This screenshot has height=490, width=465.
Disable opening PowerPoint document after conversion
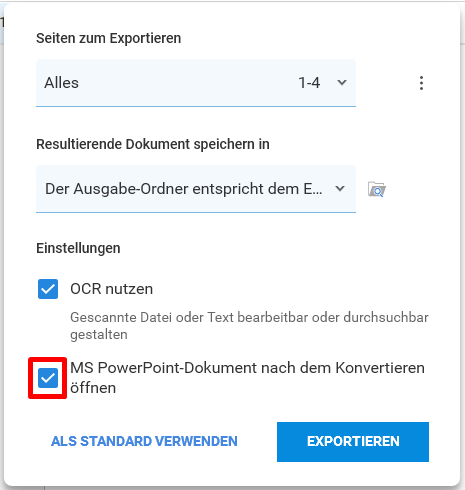click(x=48, y=378)
